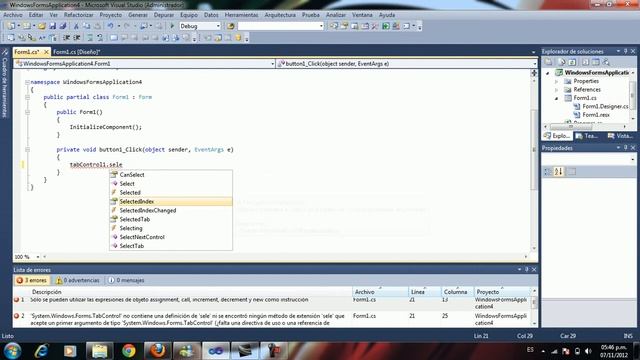Open the Proyecto menu
The width and height of the screenshot is (640, 360).
coord(111,15)
